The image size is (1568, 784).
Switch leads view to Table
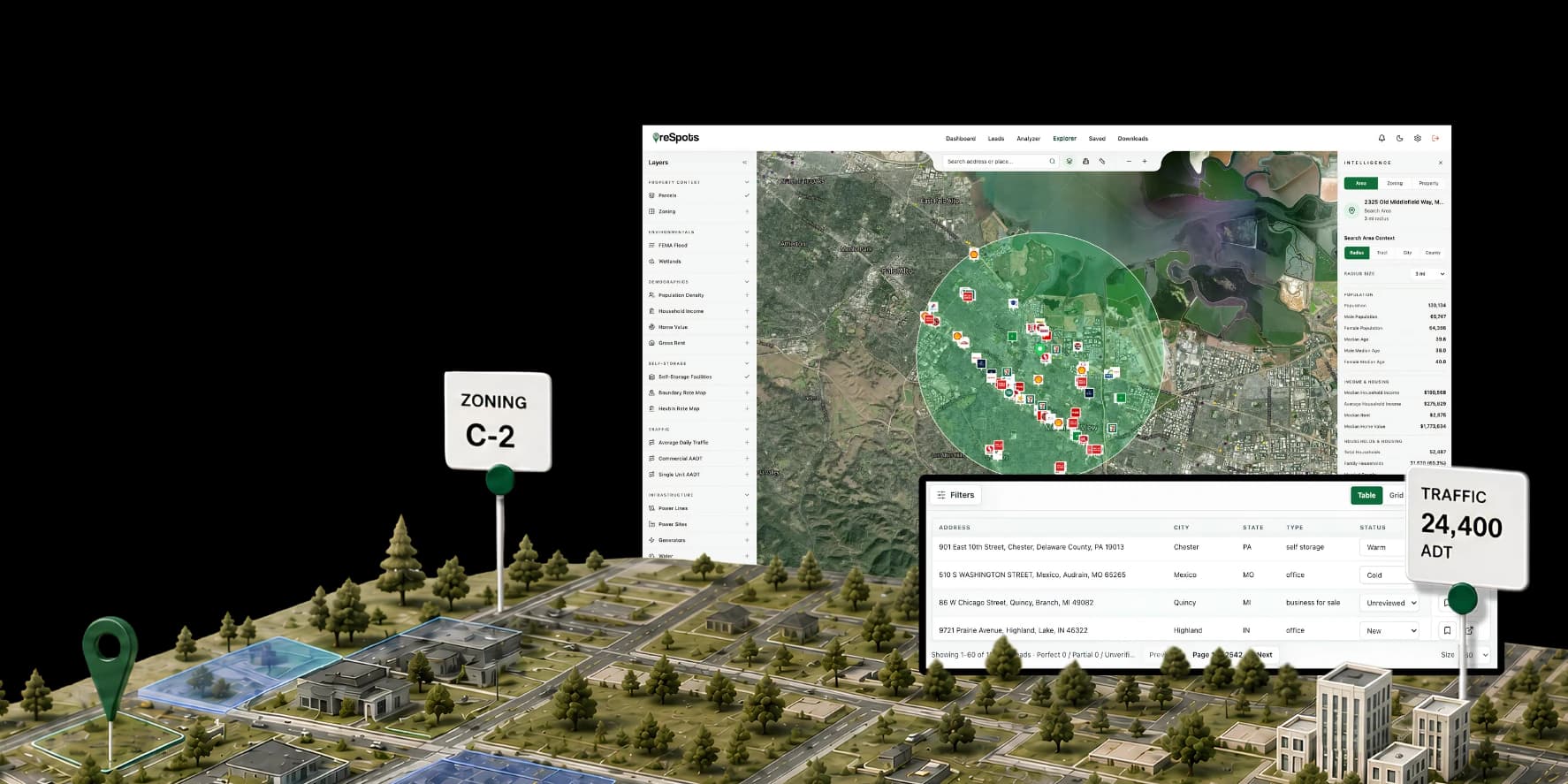(1366, 496)
